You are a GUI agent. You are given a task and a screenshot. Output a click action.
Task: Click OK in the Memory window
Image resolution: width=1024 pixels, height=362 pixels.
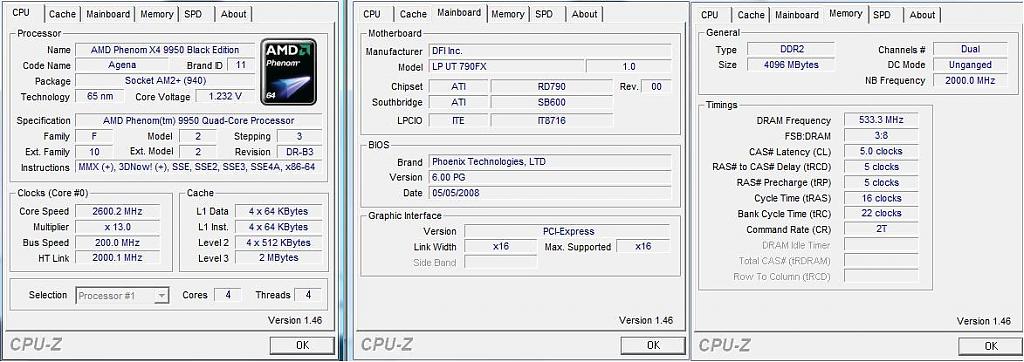[x=991, y=346]
